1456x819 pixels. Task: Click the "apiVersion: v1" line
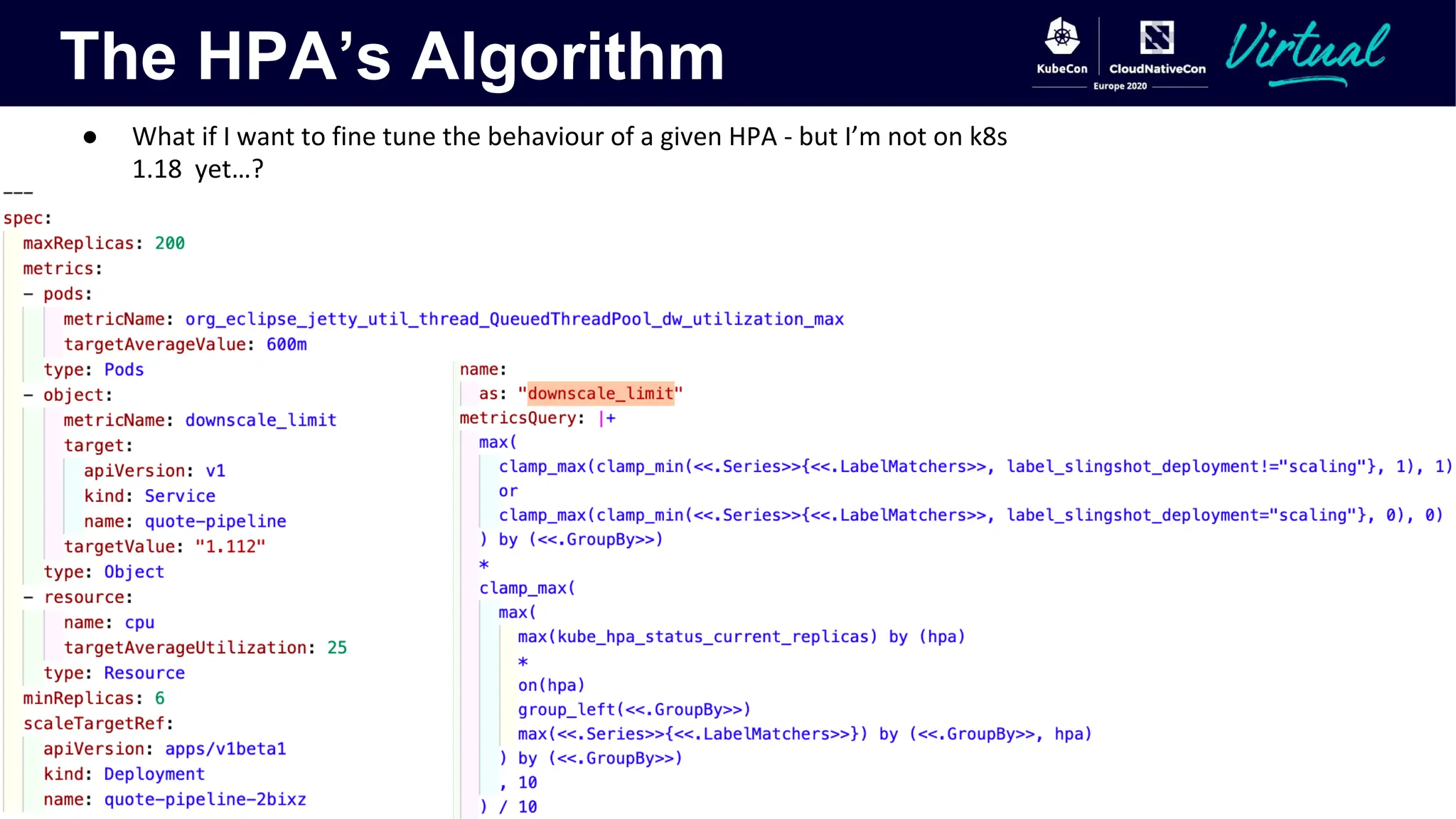click(154, 471)
